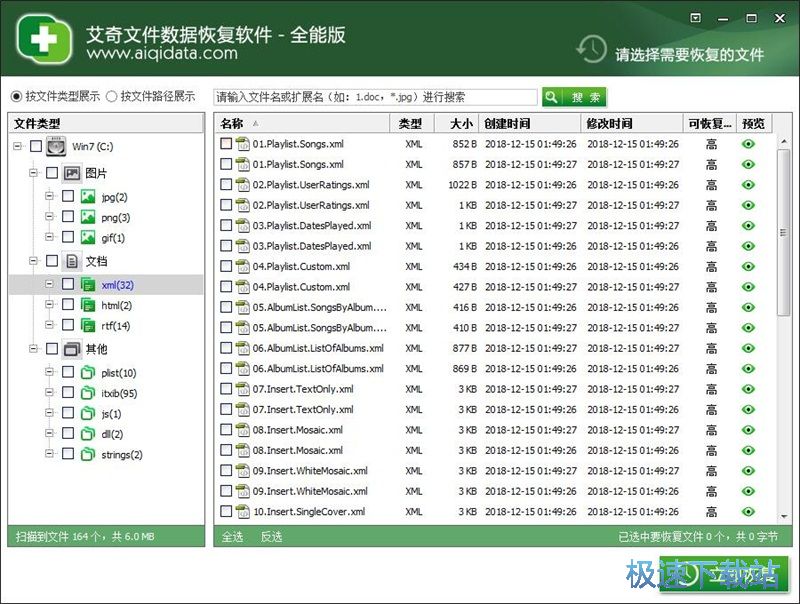Image resolution: width=800 pixels, height=604 pixels.
Task: Collapse the 图片 tree node
Action: pos(33,173)
